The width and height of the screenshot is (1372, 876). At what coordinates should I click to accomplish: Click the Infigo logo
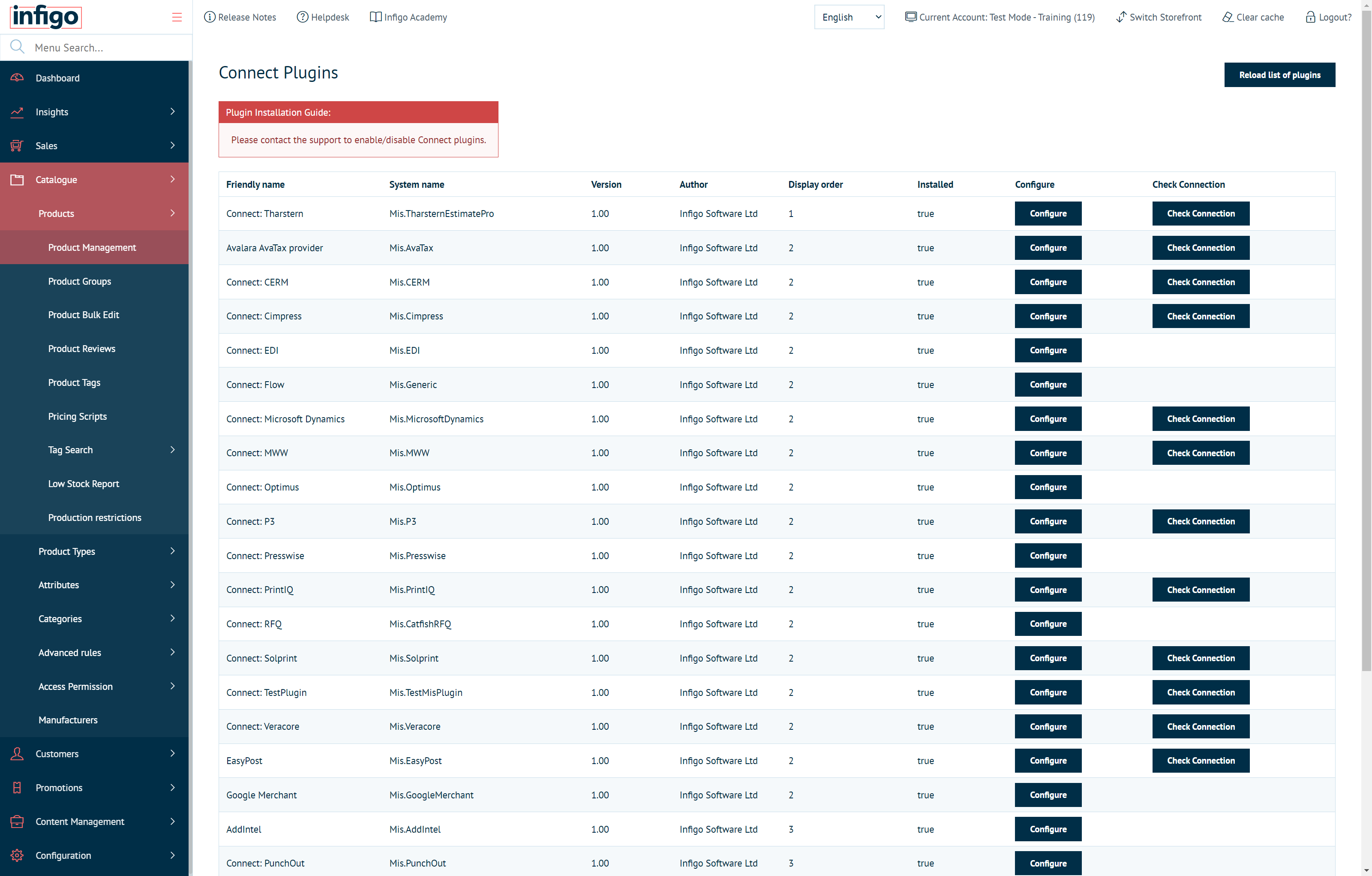pyautogui.click(x=45, y=17)
